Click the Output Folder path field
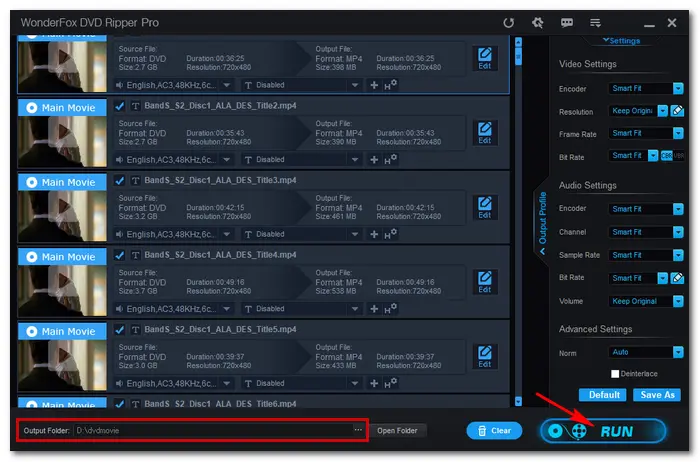 point(214,430)
